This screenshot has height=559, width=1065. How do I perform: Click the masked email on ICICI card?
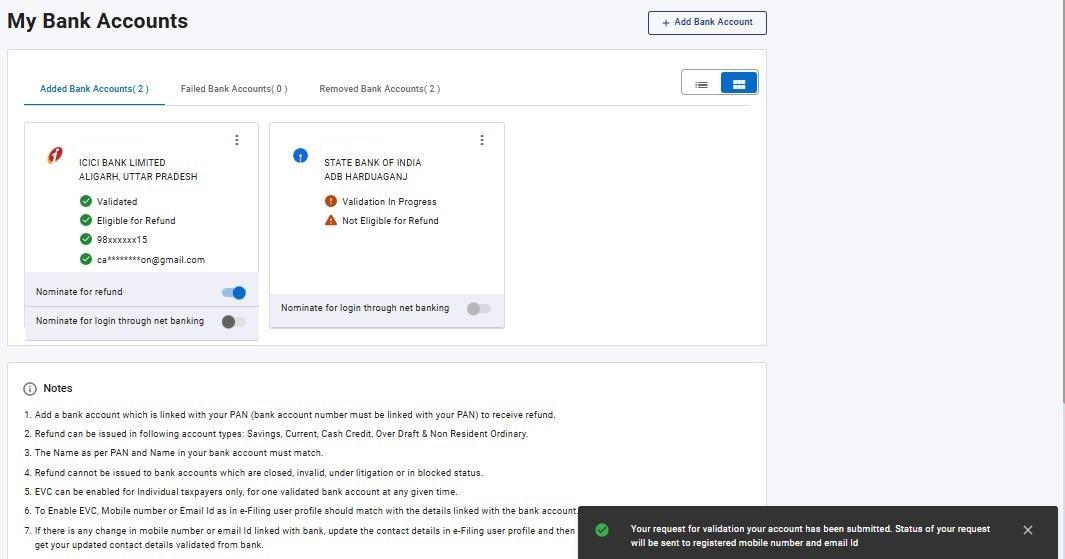(x=151, y=260)
